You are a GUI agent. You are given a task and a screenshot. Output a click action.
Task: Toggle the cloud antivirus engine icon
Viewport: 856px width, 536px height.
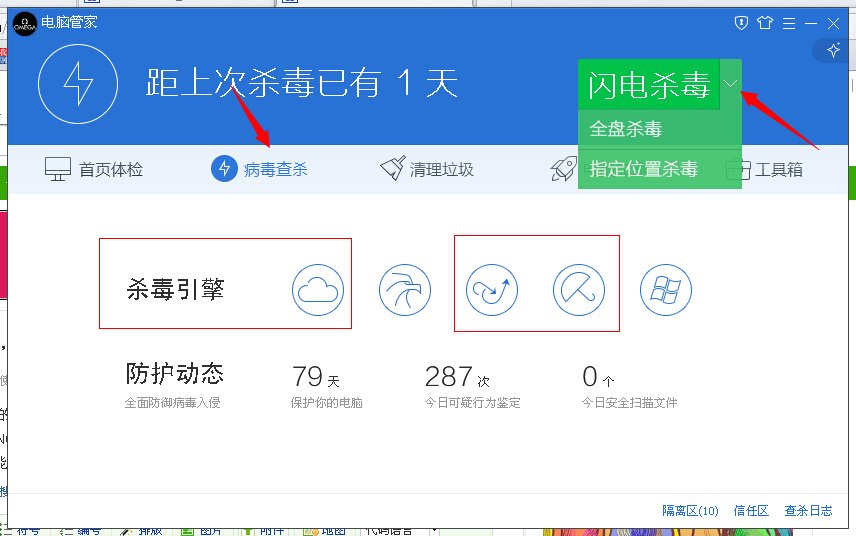click(x=318, y=290)
